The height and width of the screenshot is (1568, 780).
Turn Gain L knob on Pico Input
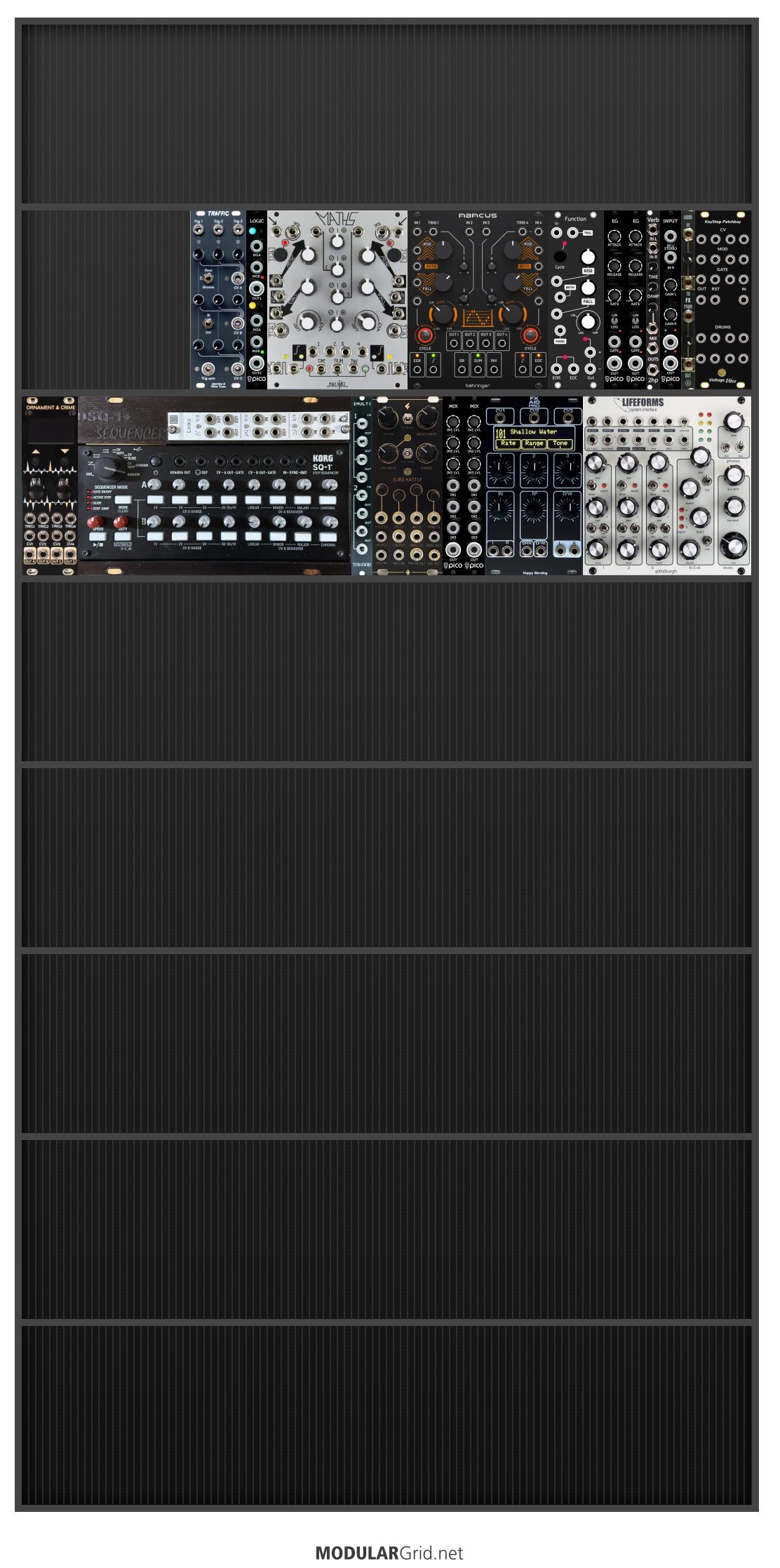coord(671,285)
